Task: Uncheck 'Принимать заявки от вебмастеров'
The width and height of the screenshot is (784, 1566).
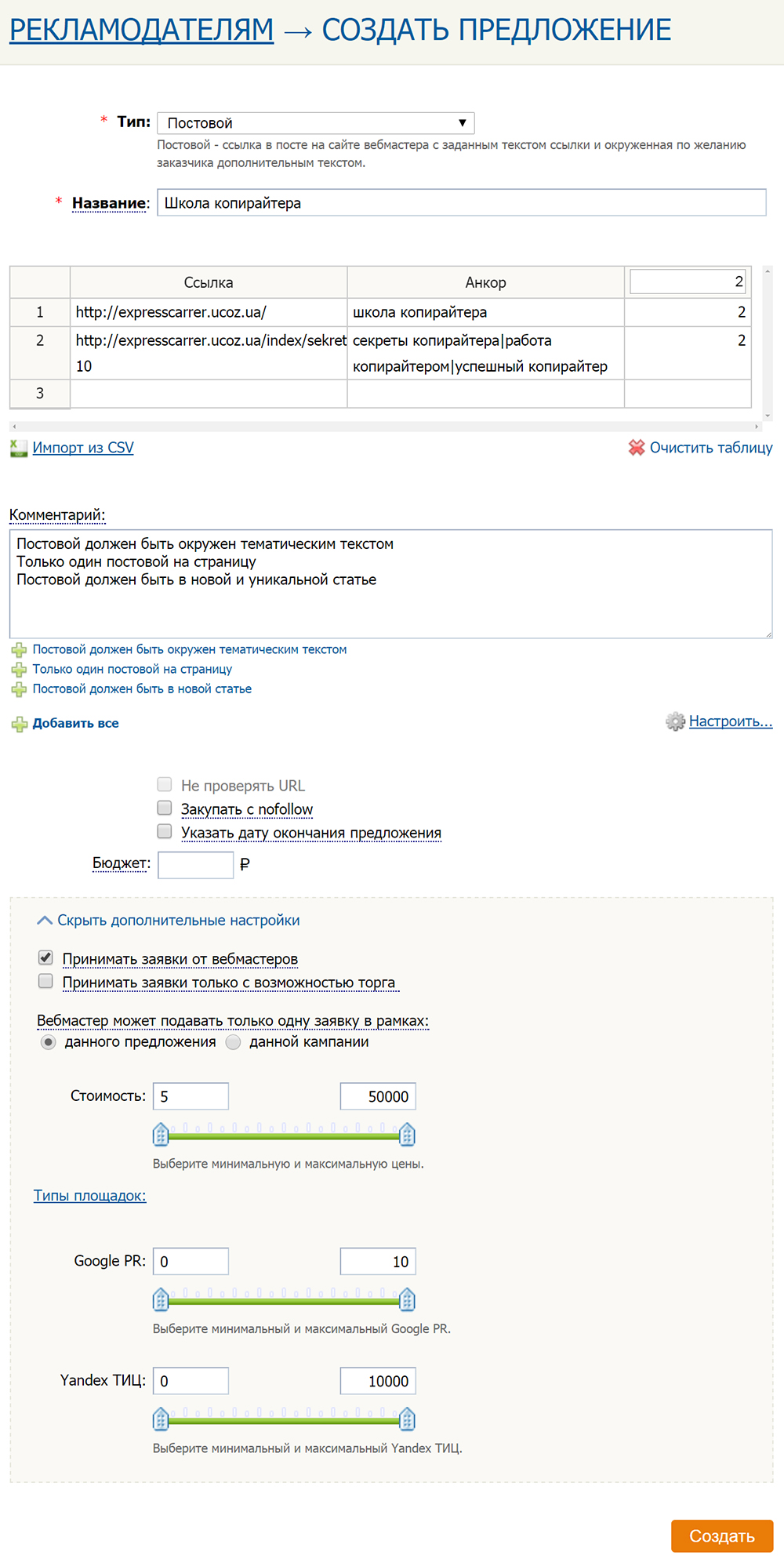Action: coord(46,957)
